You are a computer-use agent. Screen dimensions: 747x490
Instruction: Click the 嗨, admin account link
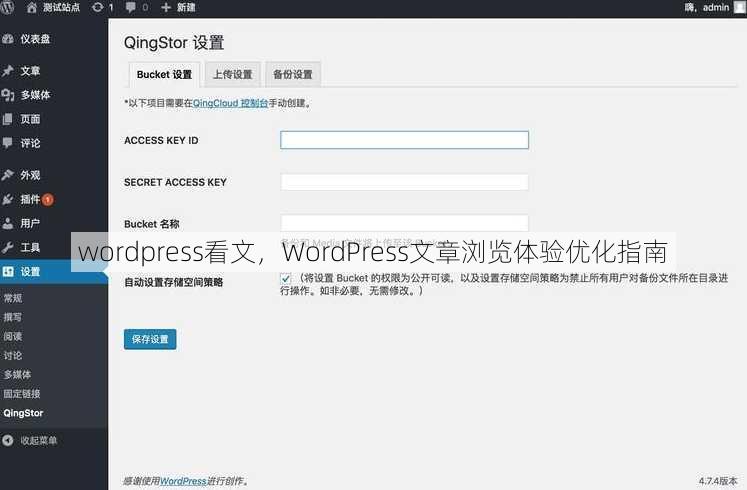coord(707,7)
